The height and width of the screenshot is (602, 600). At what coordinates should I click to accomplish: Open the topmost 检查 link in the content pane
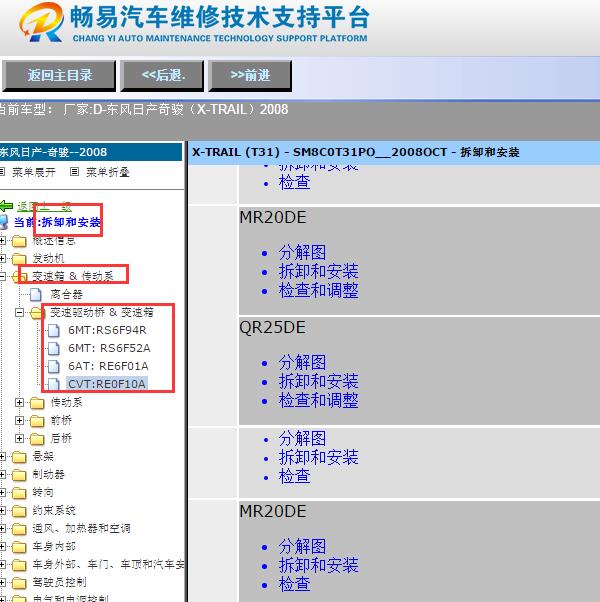coord(294,182)
